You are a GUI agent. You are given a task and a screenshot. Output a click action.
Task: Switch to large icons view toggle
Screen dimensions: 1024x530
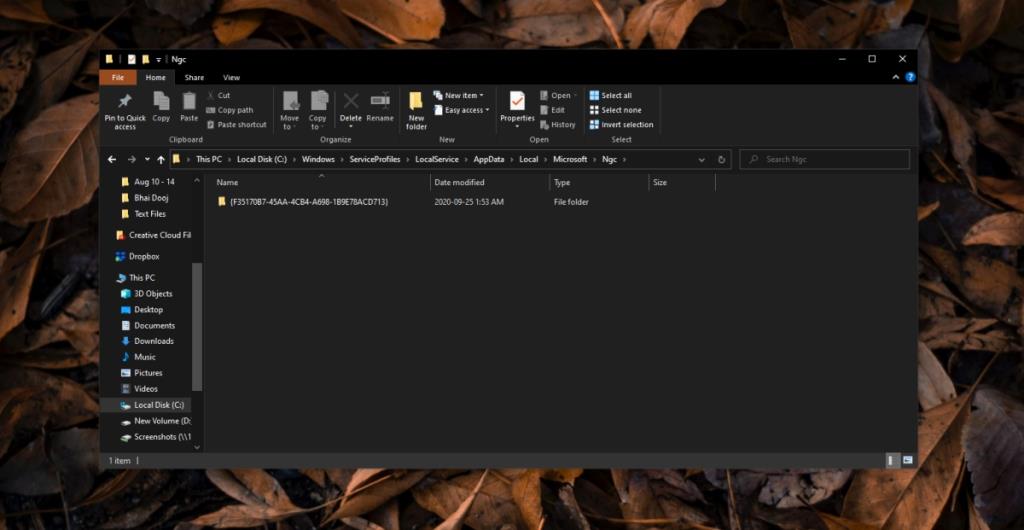pyautogui.click(x=907, y=460)
